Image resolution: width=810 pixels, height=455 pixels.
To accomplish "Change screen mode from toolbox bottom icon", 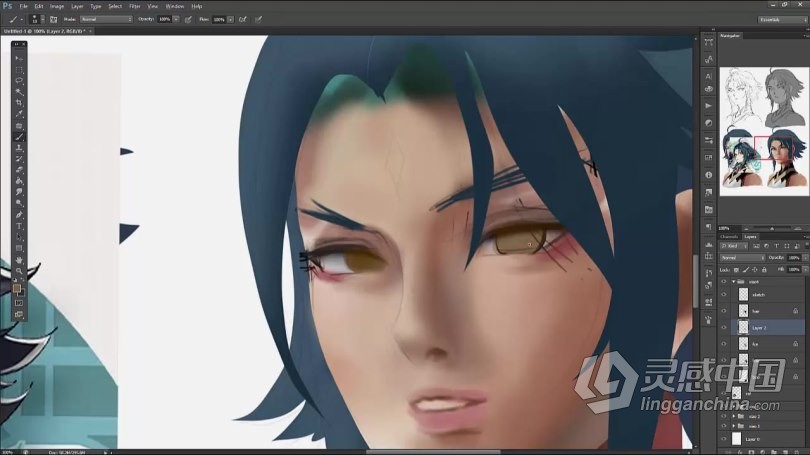I will [x=19, y=314].
